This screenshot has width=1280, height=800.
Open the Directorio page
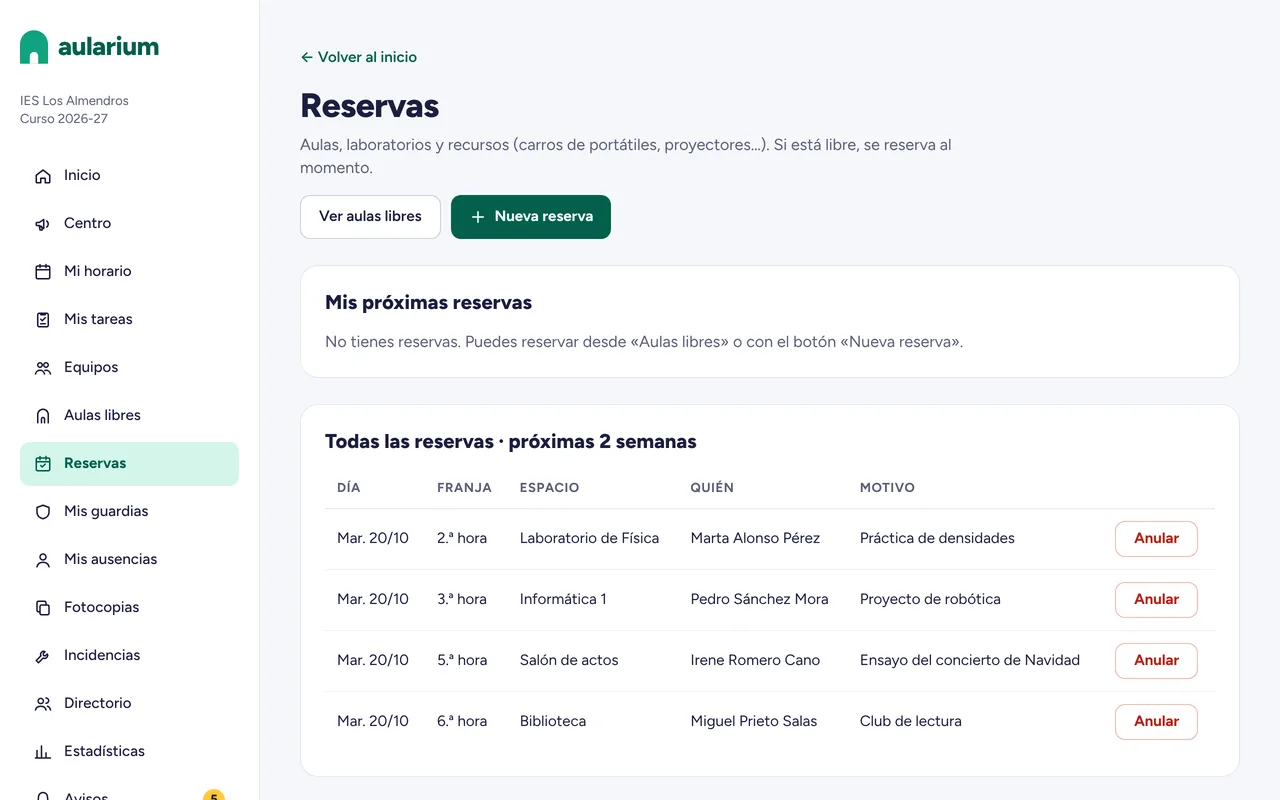coord(129,704)
